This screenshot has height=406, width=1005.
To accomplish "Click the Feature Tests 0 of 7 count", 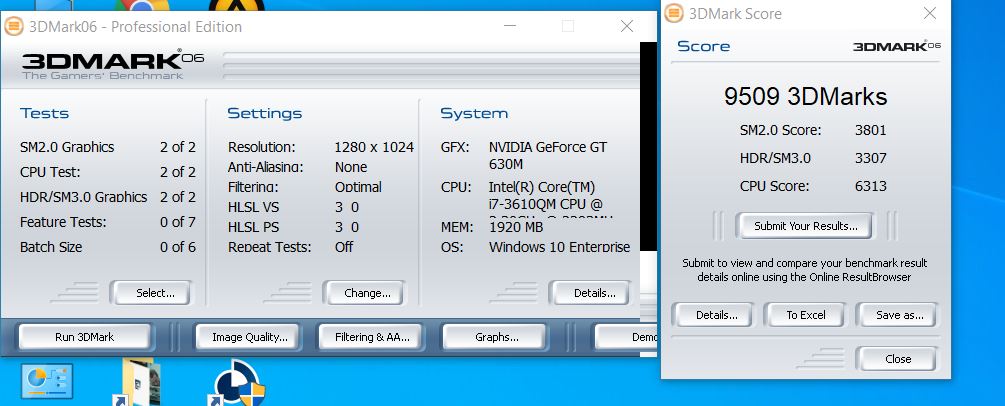I will (x=178, y=222).
